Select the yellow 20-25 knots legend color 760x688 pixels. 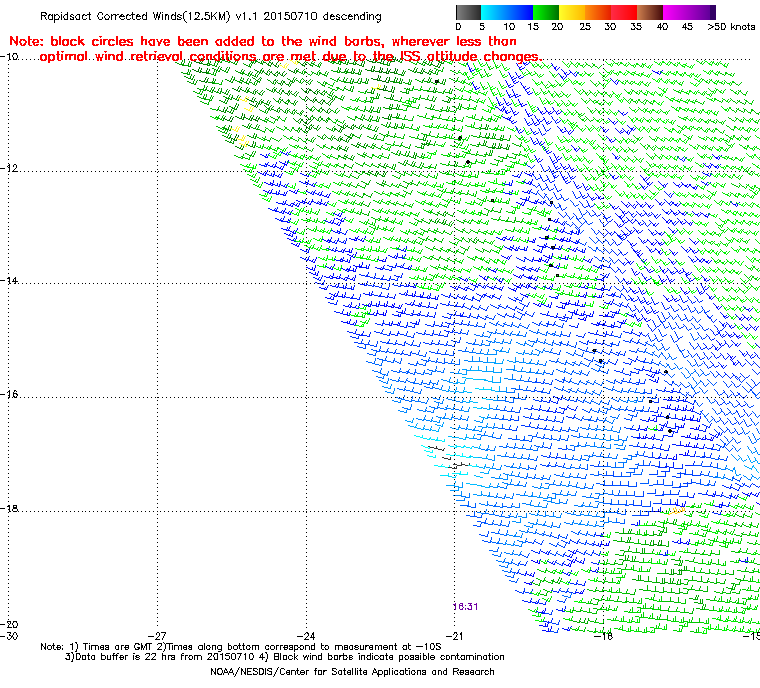572,13
